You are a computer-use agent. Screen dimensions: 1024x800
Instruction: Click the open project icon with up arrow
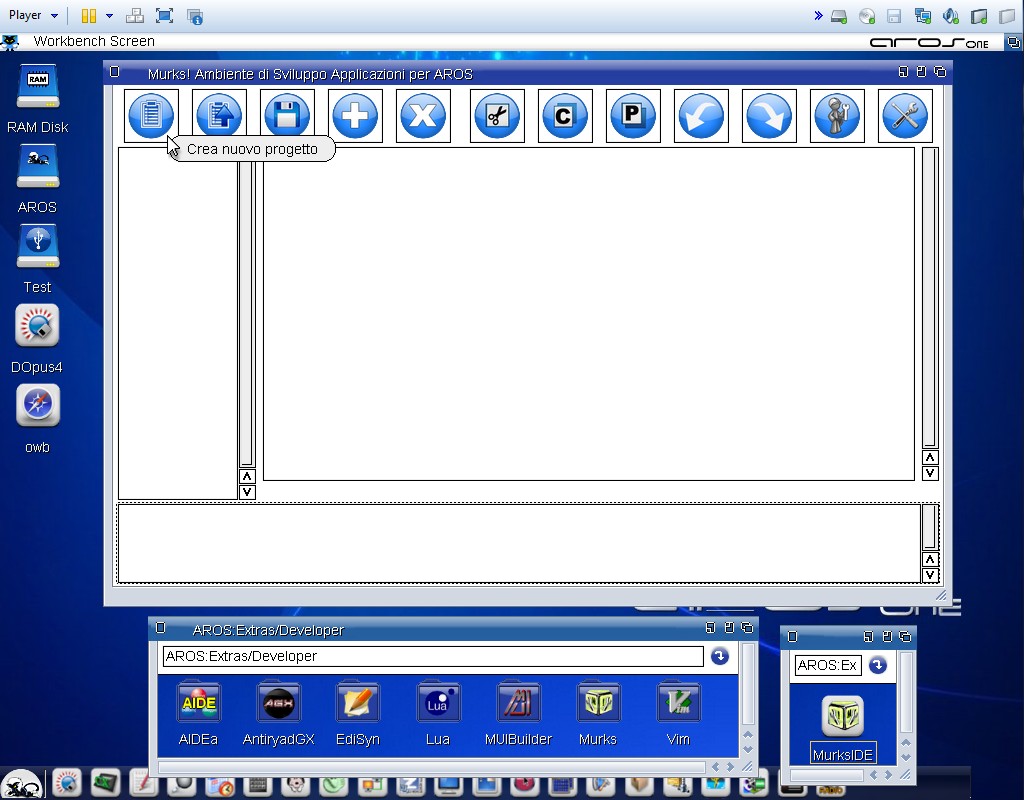click(x=219, y=116)
